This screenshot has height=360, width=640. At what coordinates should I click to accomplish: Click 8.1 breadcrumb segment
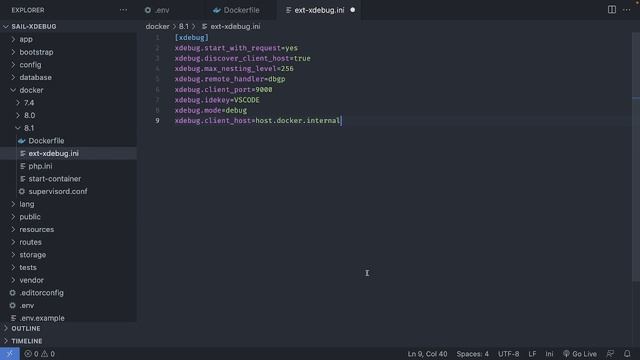pos(184,27)
